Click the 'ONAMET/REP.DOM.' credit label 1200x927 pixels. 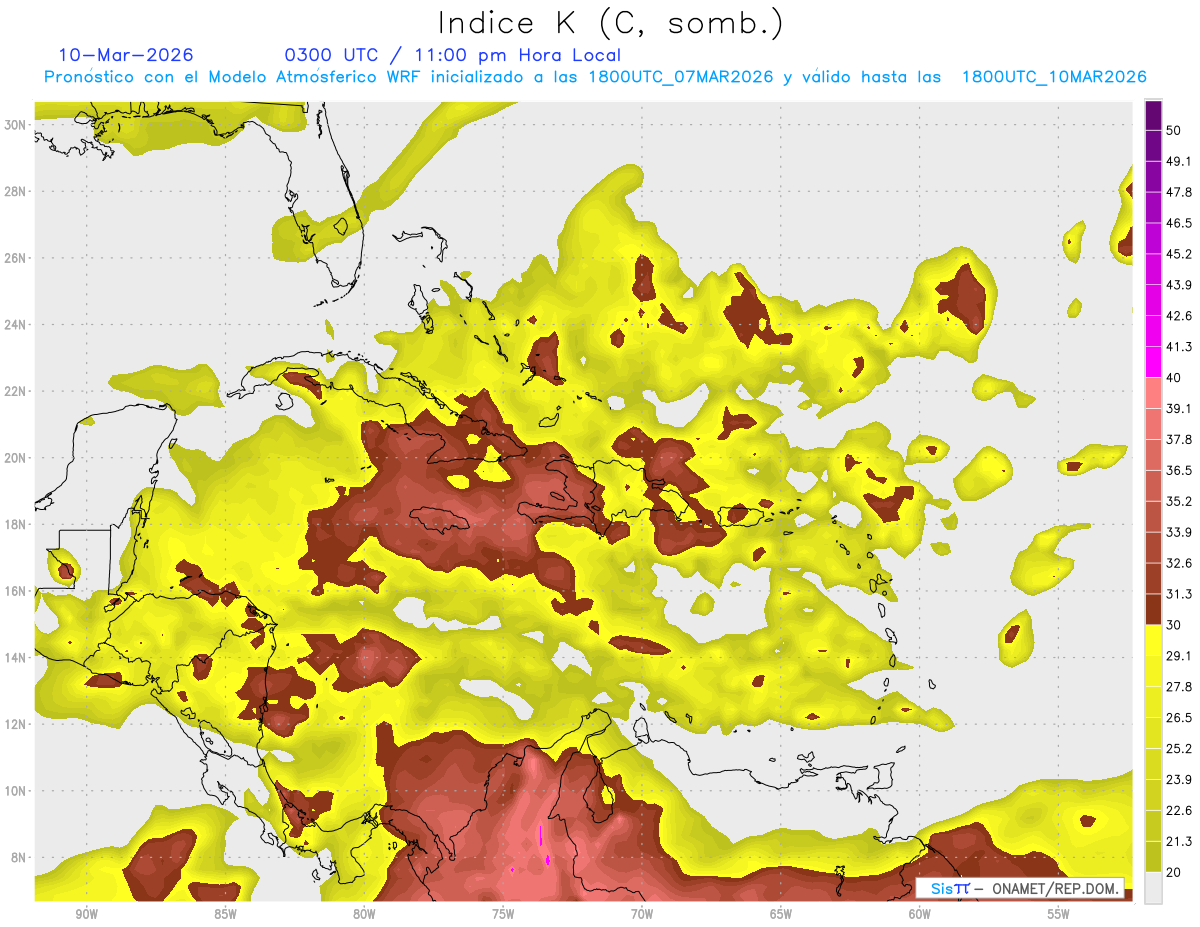(x=1055, y=888)
